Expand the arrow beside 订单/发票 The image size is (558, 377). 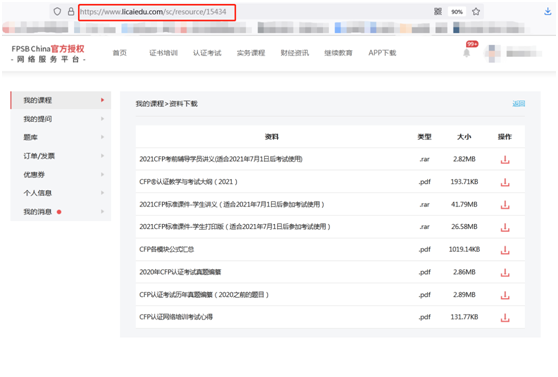pyautogui.click(x=102, y=156)
